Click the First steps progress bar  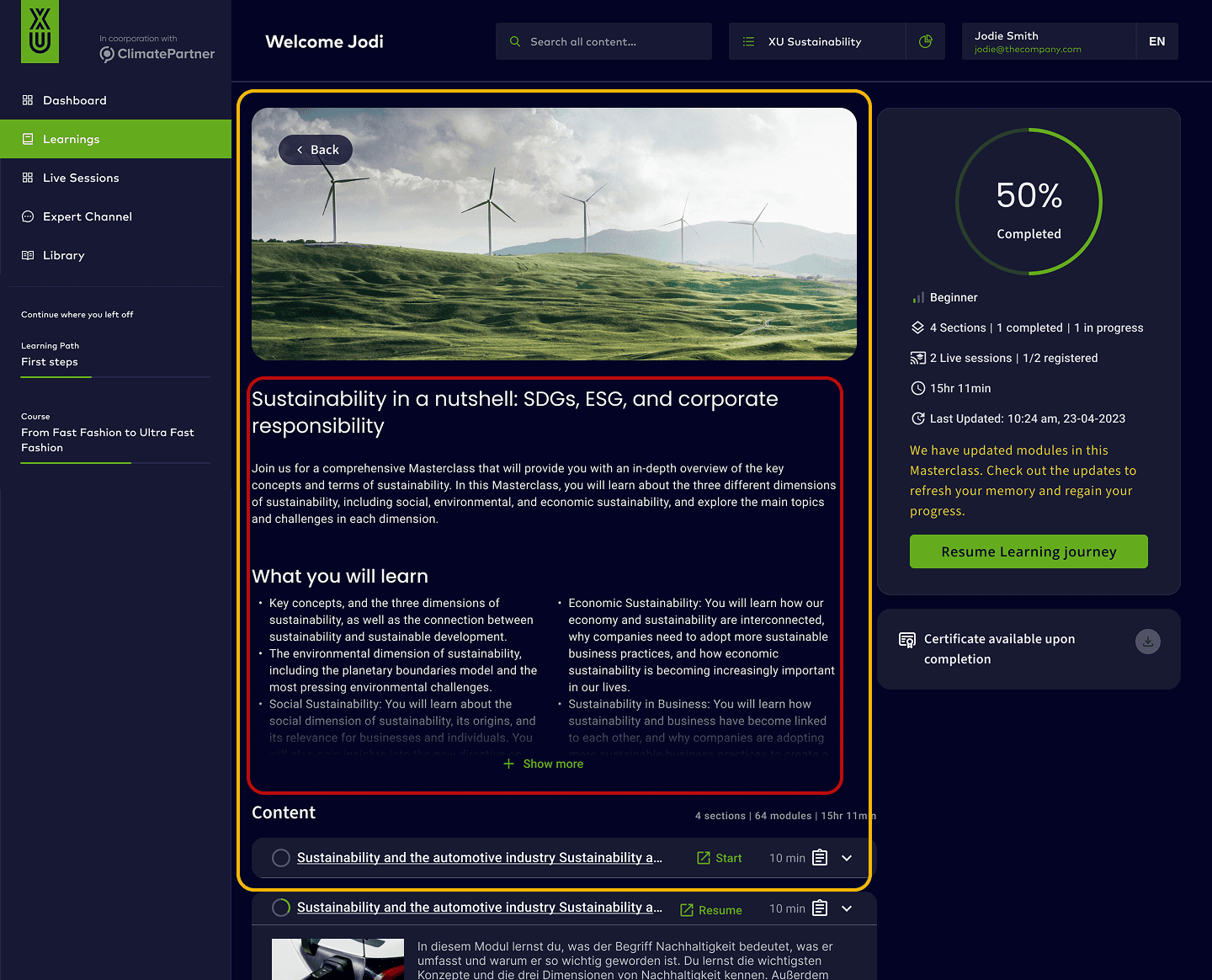(115, 377)
